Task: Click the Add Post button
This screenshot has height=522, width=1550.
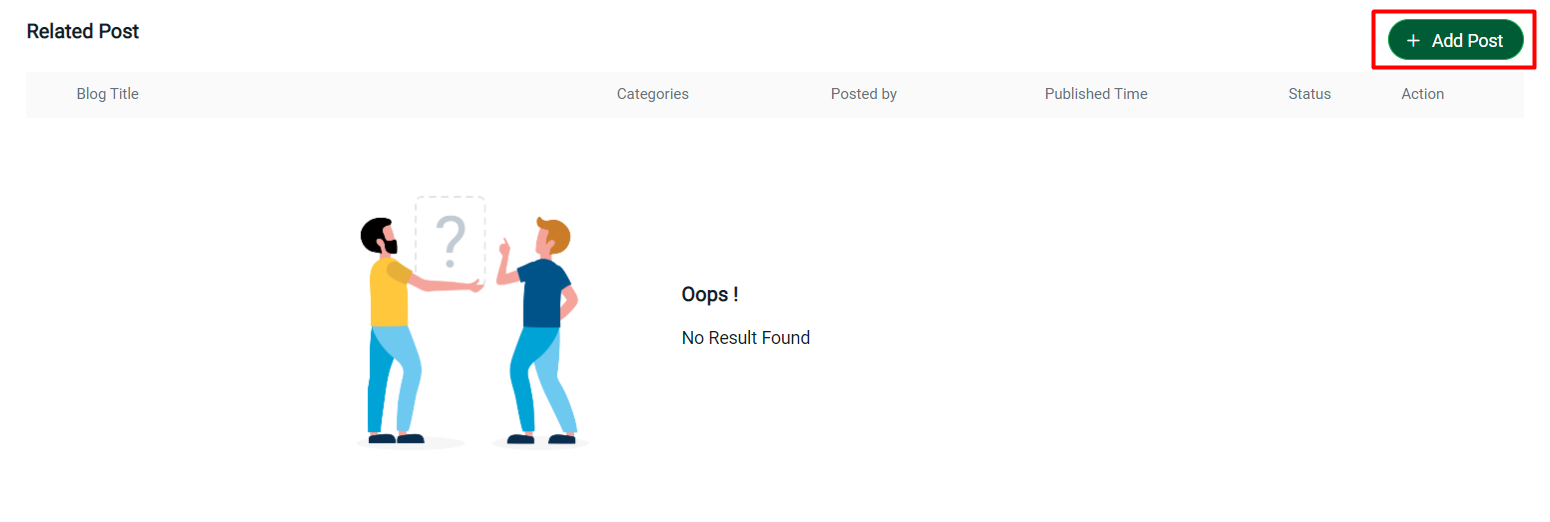Action: [x=1455, y=40]
